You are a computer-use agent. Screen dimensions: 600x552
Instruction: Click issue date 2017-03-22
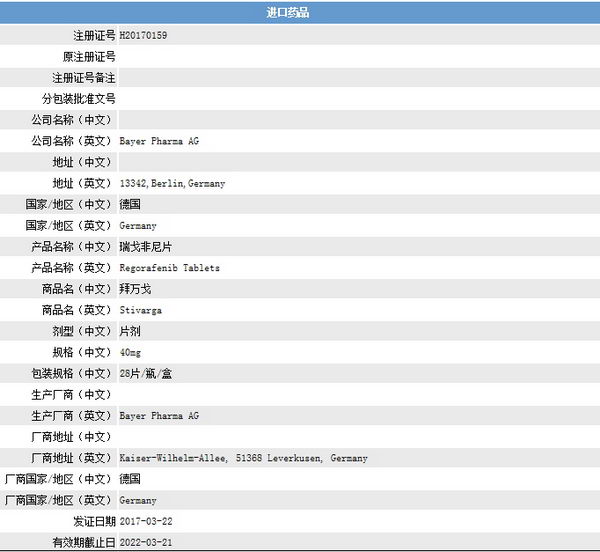pyautogui.click(x=146, y=521)
